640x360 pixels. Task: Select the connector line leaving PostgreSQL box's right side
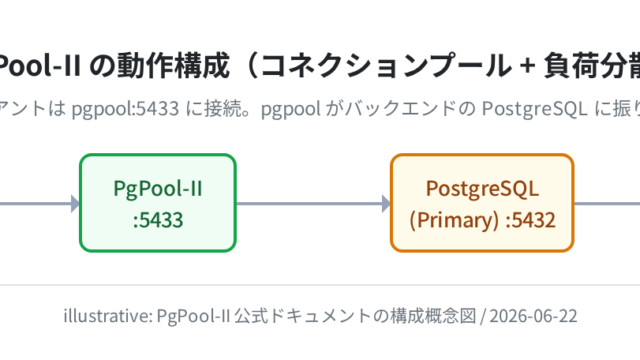click(x=607, y=203)
